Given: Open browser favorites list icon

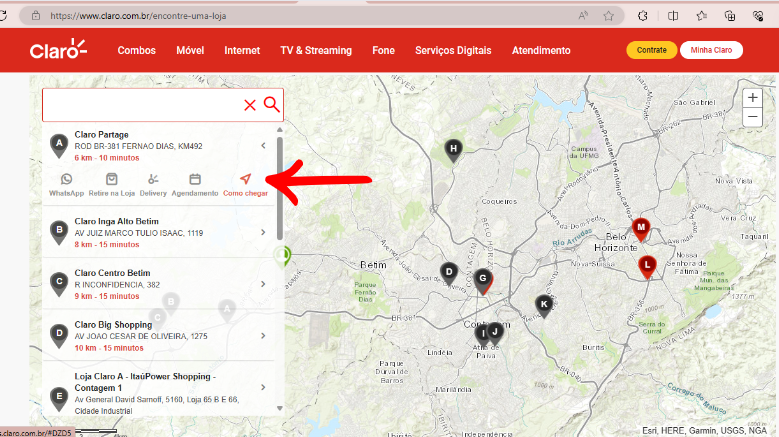Looking at the screenshot, I should pos(701,16).
